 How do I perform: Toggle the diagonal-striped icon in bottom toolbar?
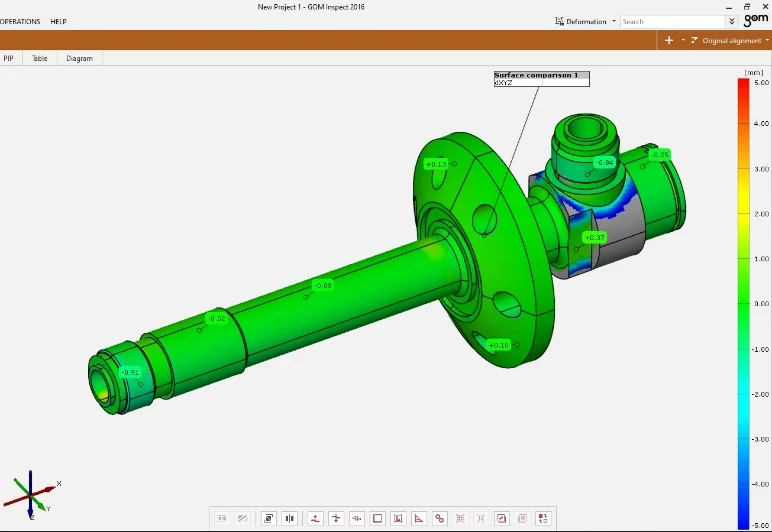pos(242,518)
